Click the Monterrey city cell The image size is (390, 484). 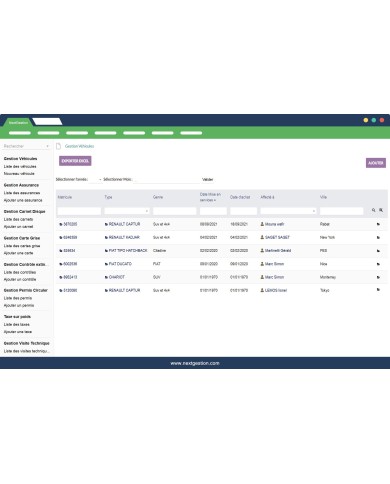tap(328, 277)
